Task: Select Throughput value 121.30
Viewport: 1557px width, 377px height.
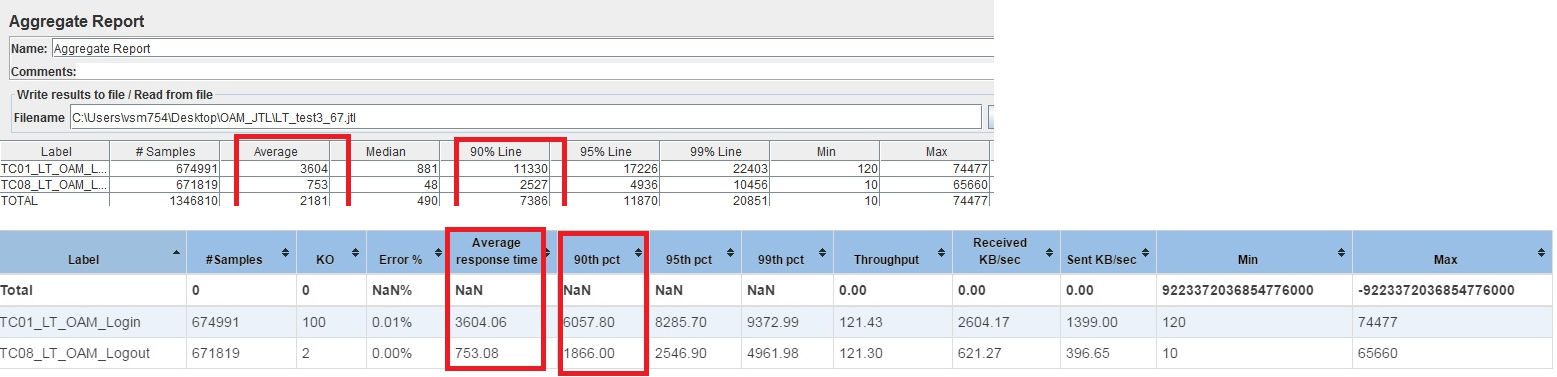Action: point(860,353)
